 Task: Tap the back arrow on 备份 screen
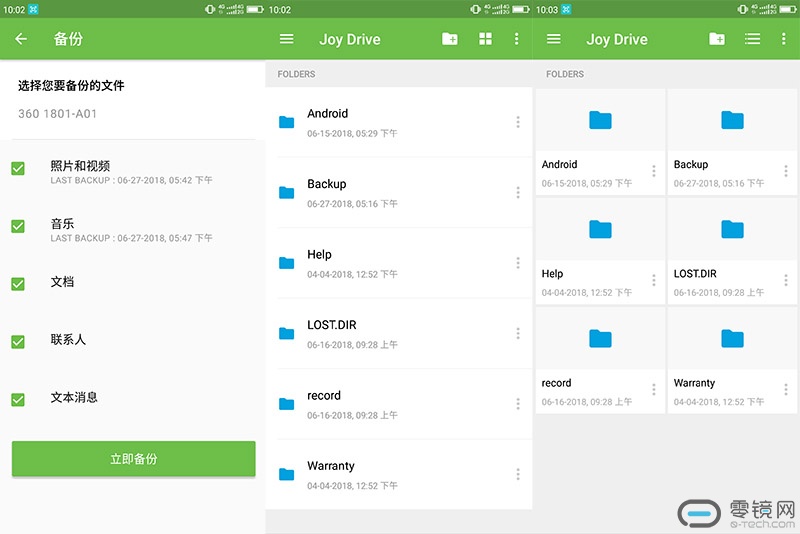click(x=21, y=39)
